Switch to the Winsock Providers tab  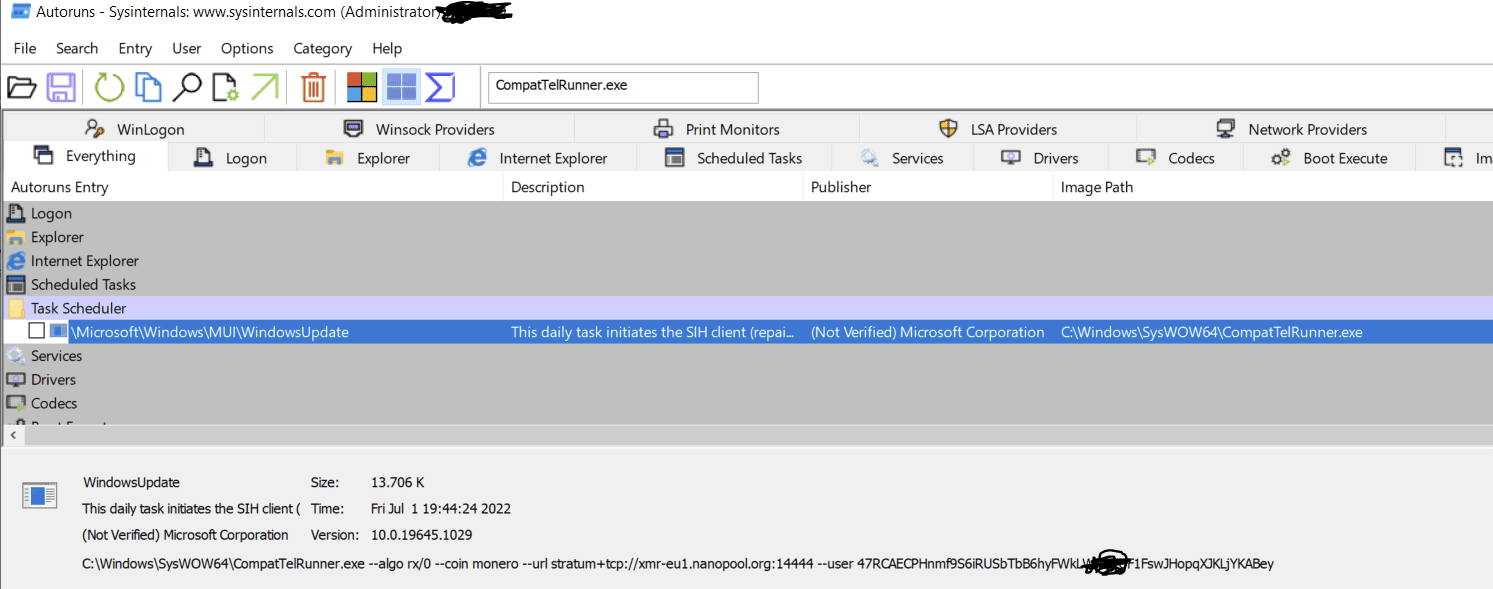pyautogui.click(x=419, y=129)
